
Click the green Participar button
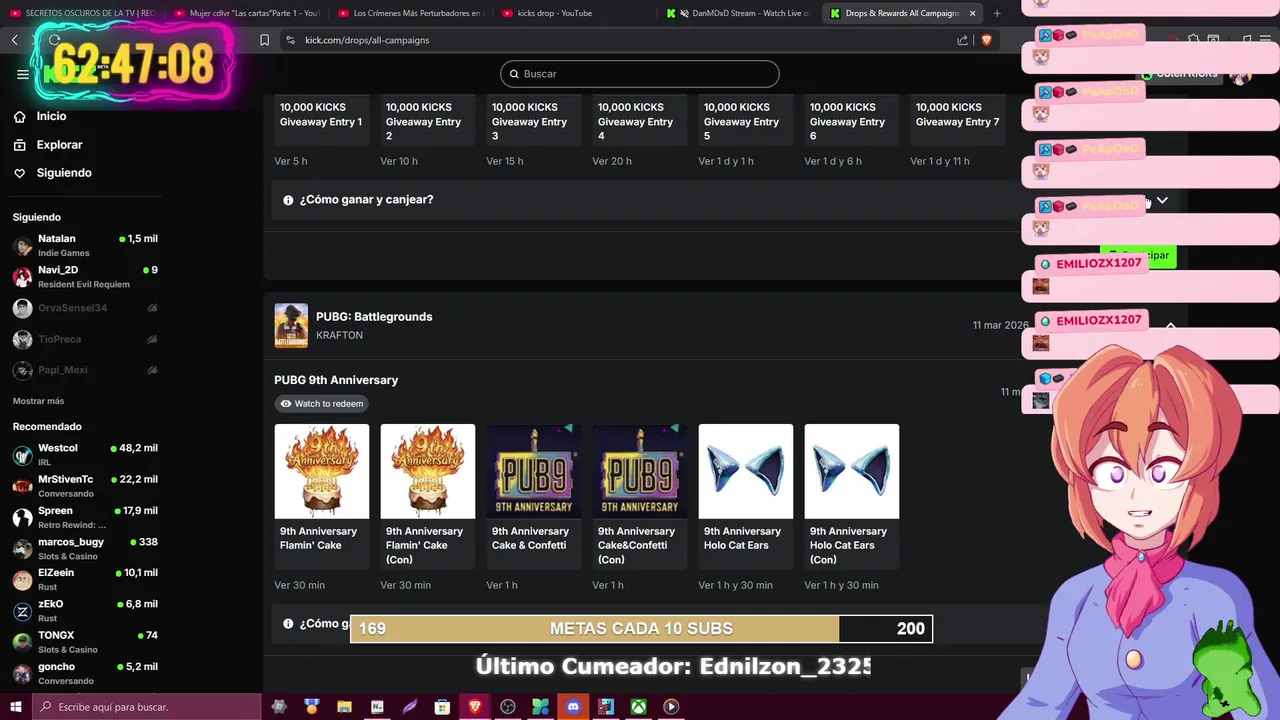[x=1138, y=255]
